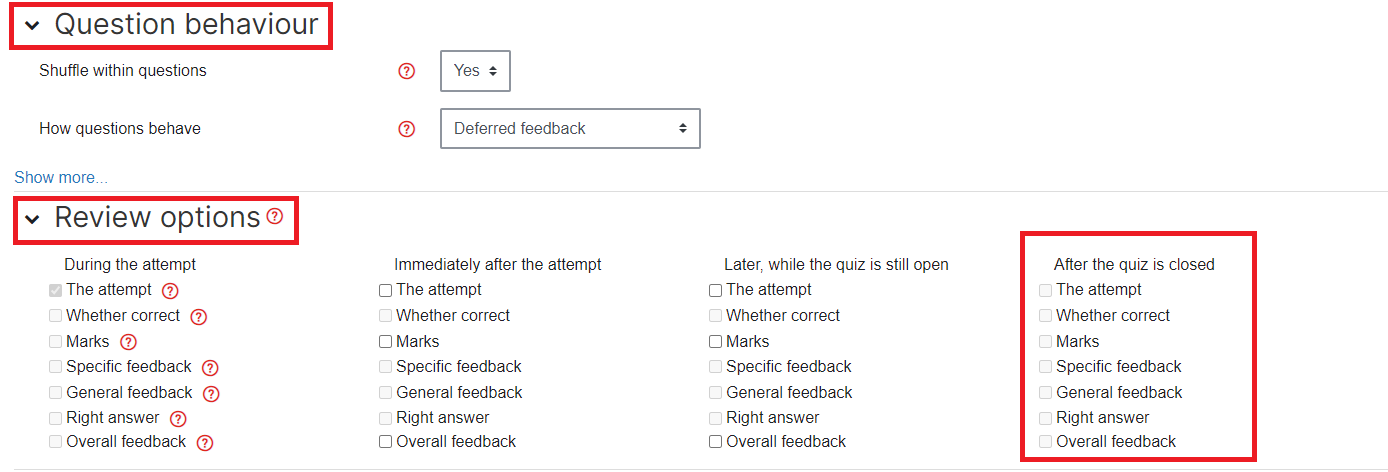Open help icon next to Marks
This screenshot has width=1388, height=472.
click(x=128, y=342)
